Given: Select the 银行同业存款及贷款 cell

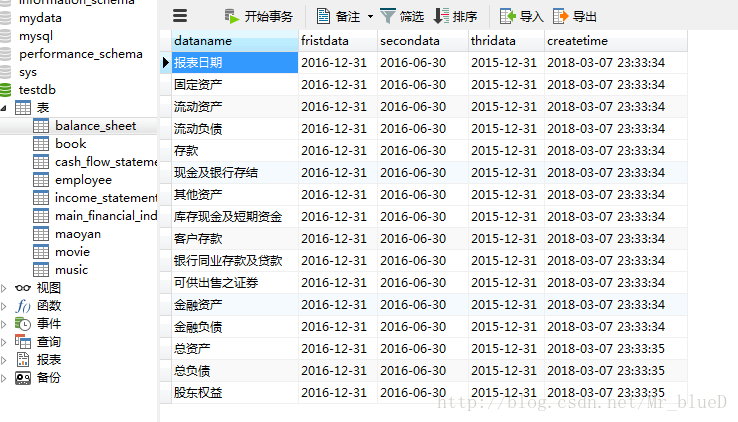Looking at the screenshot, I should pyautogui.click(x=235, y=261).
